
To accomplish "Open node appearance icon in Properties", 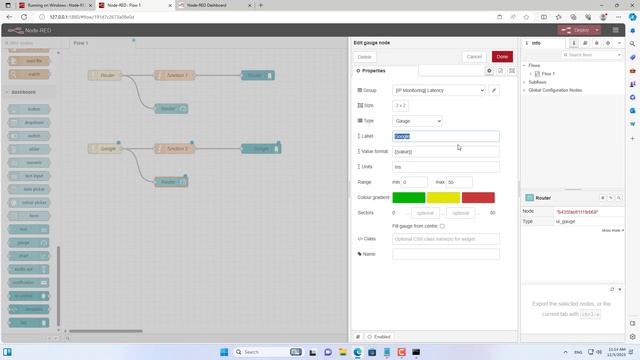I will point(512,71).
